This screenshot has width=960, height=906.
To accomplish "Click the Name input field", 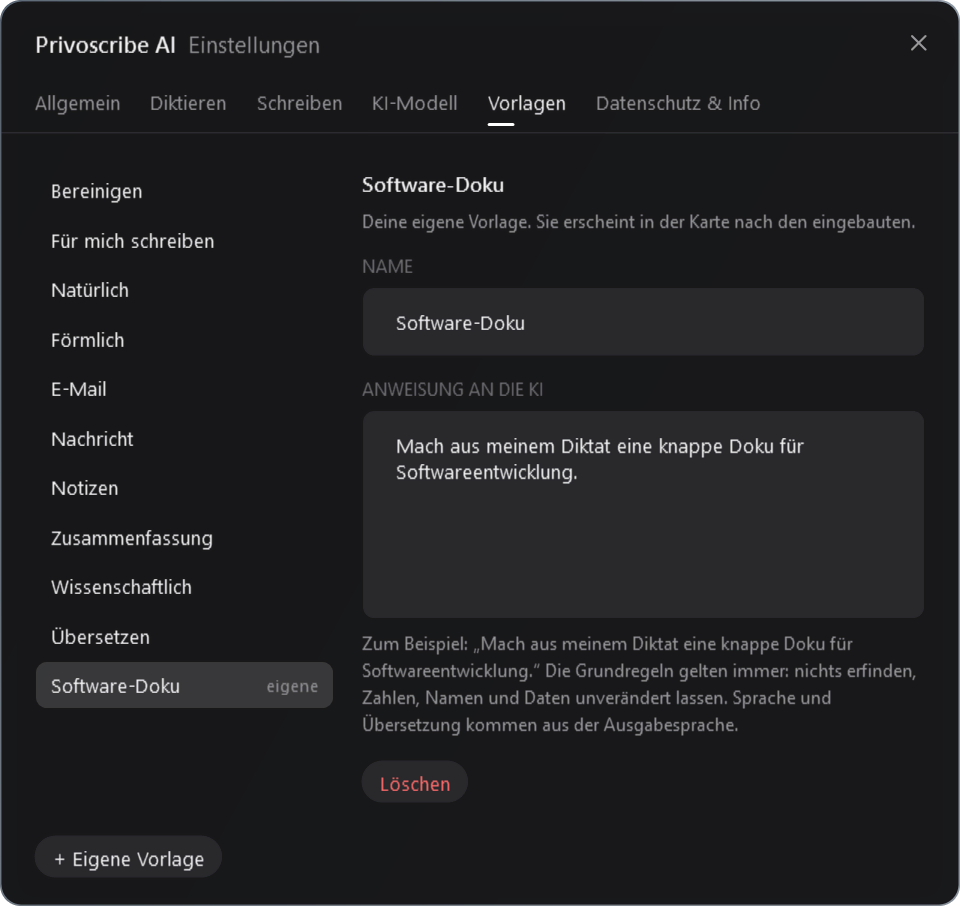I will (643, 322).
